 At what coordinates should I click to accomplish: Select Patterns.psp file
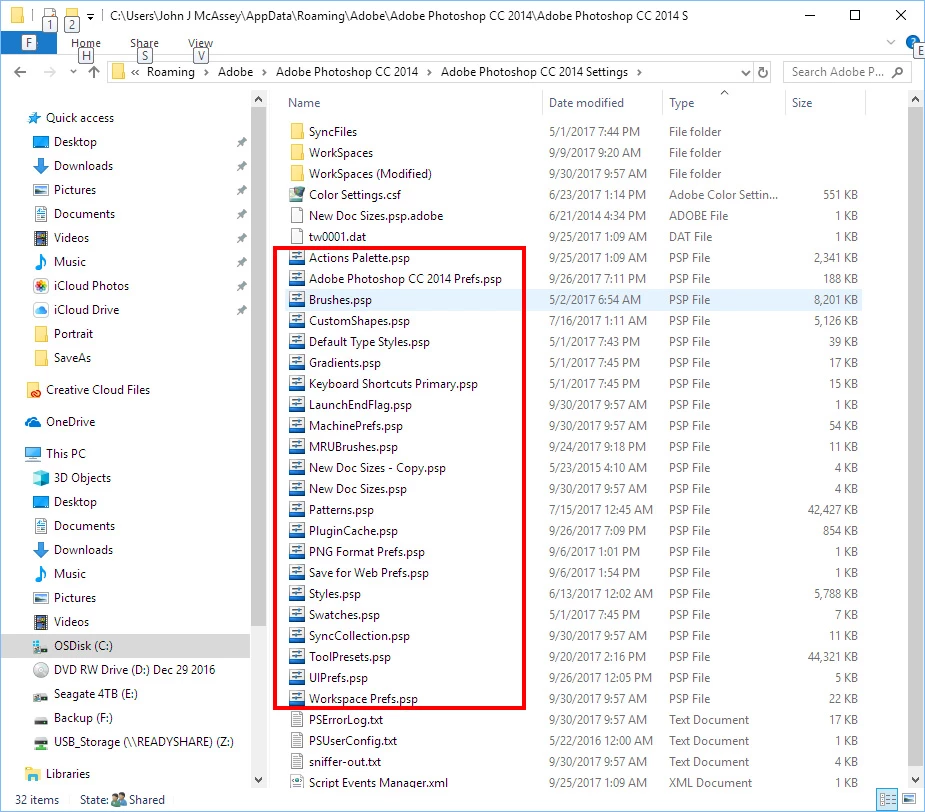pos(341,510)
